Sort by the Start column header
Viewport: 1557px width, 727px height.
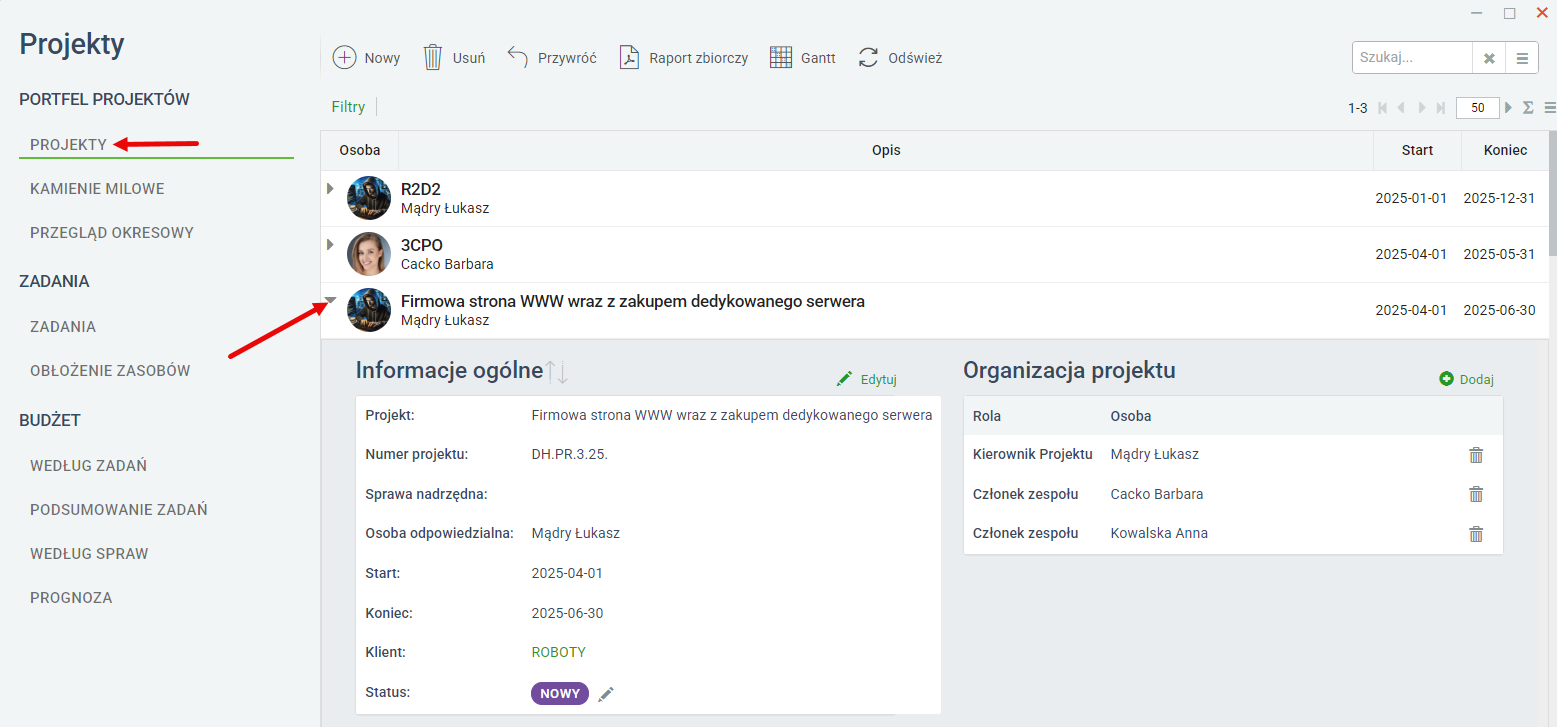click(1417, 150)
